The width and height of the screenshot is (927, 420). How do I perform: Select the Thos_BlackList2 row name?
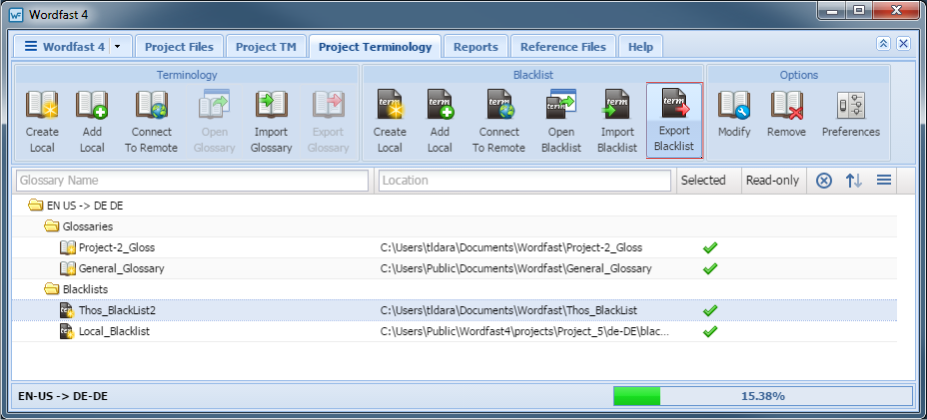click(x=117, y=310)
